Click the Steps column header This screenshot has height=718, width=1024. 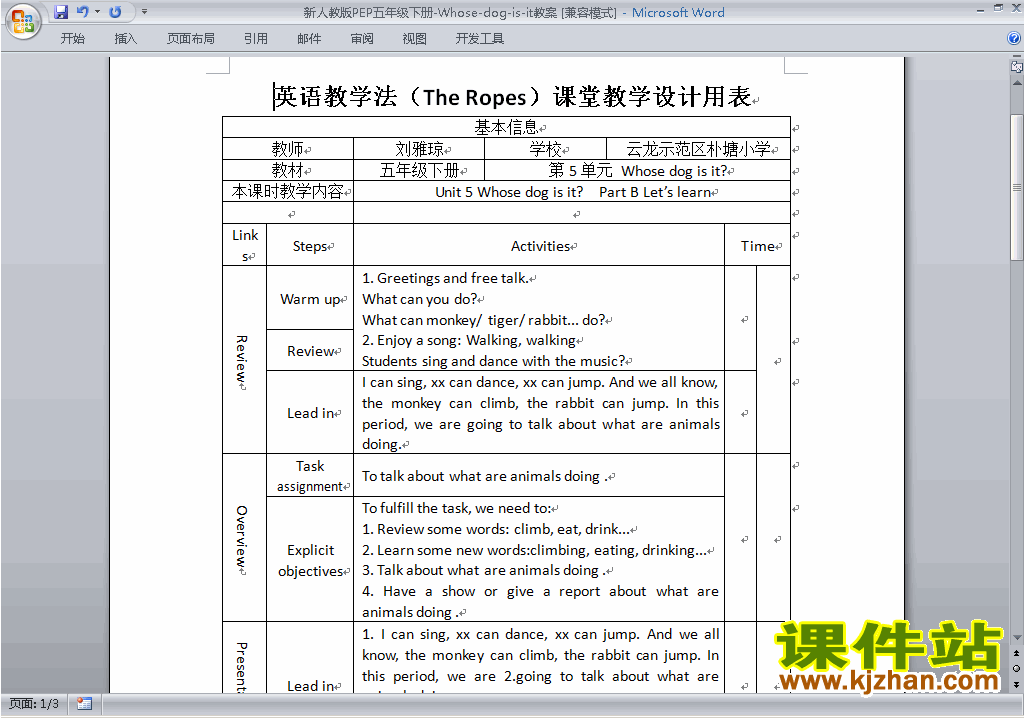310,246
